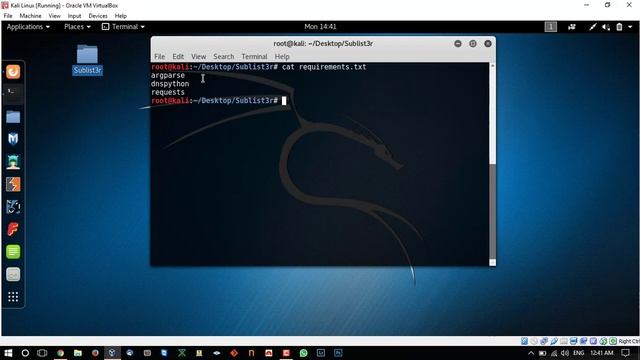This screenshot has height=360, width=640.
Task: Open the green notes app in dock
Action: (13, 252)
